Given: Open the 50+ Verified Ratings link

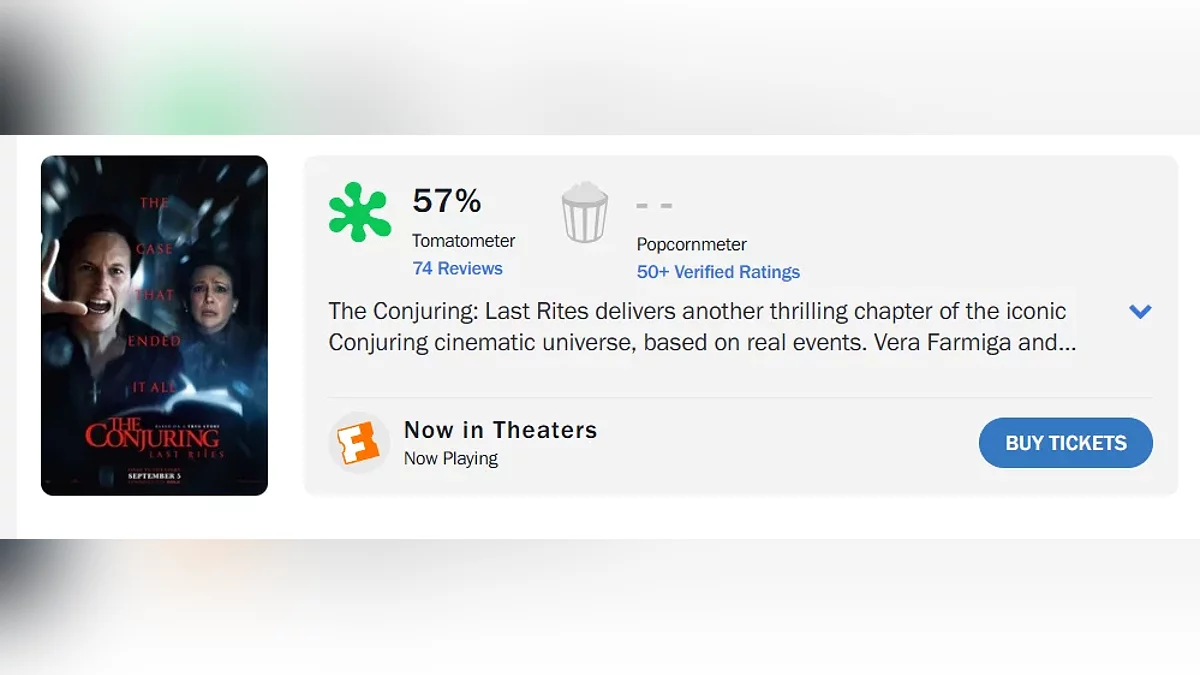Looking at the screenshot, I should (718, 272).
